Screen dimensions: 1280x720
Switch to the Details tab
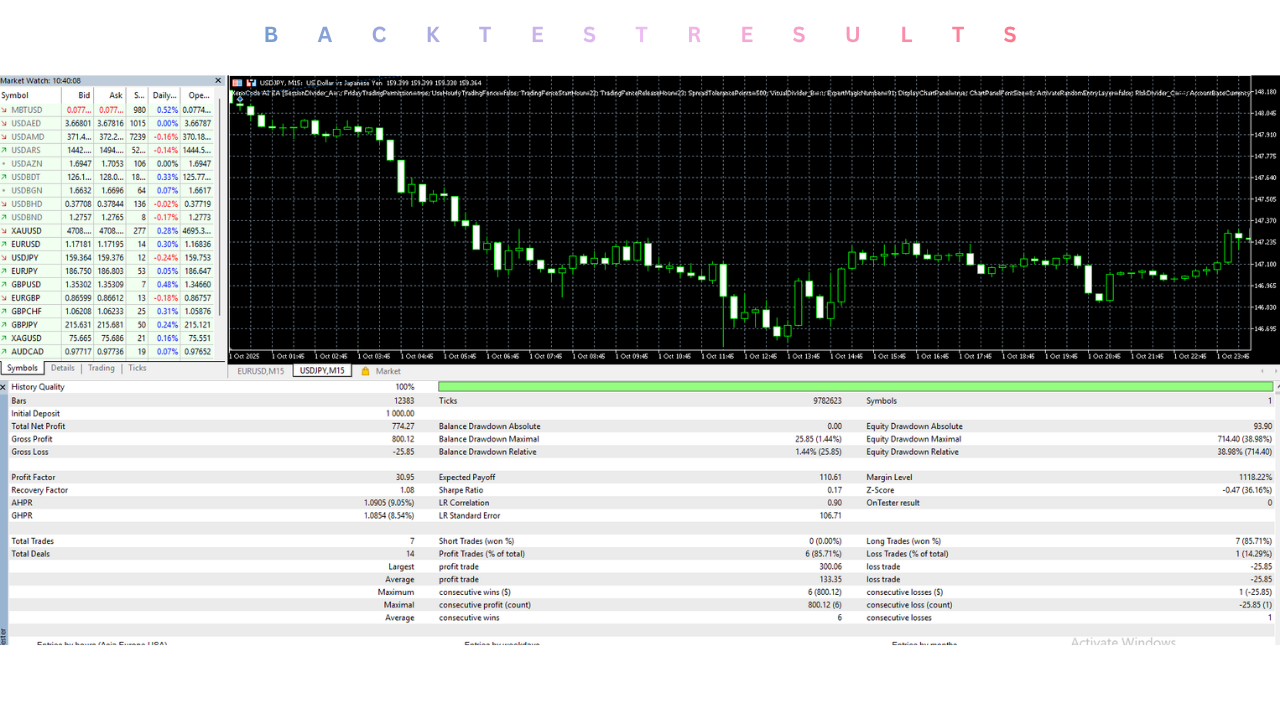point(62,368)
